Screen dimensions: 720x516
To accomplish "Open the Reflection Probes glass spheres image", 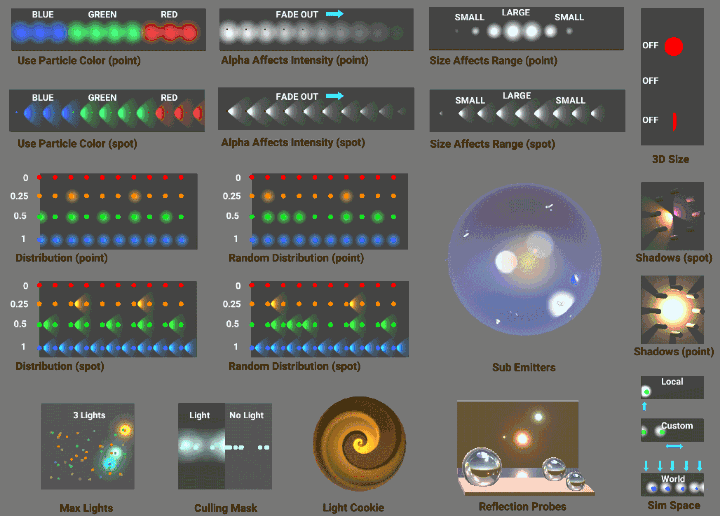I will tap(526, 449).
